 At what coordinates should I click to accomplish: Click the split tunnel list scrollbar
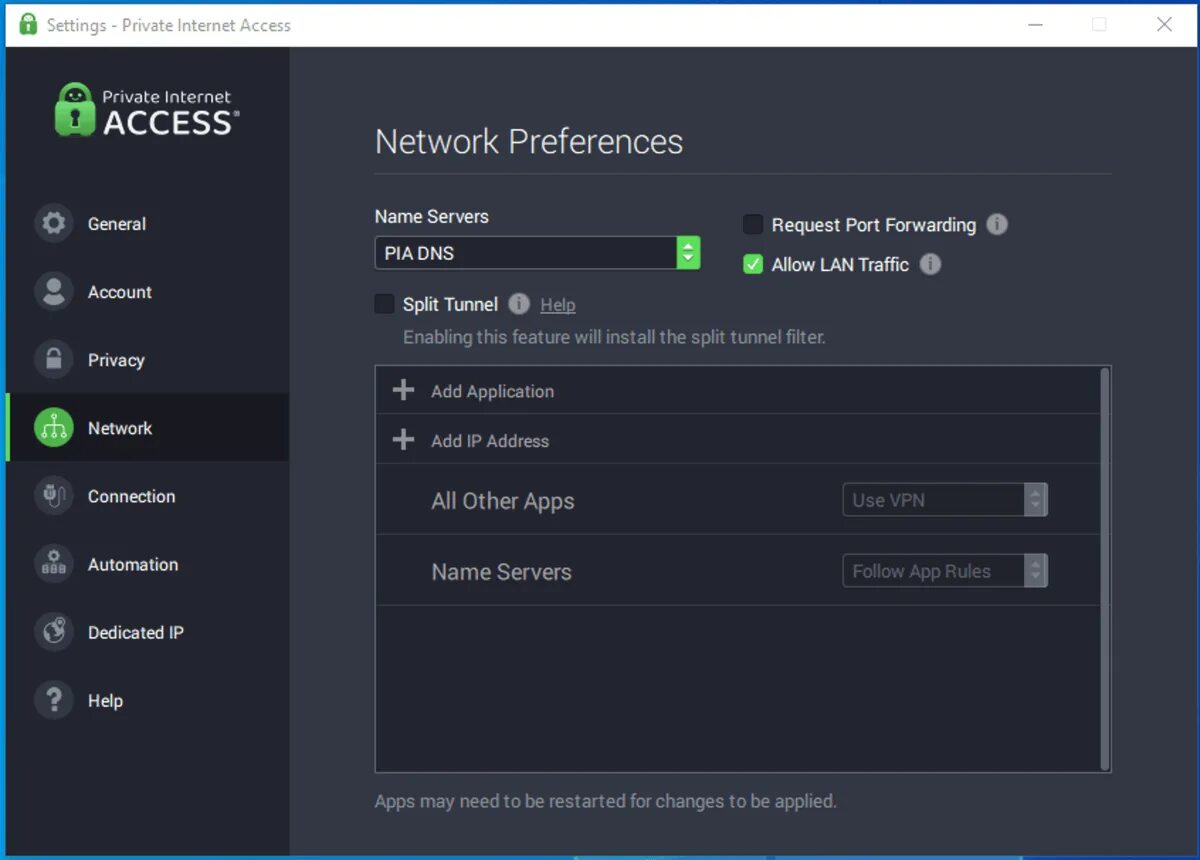1105,569
